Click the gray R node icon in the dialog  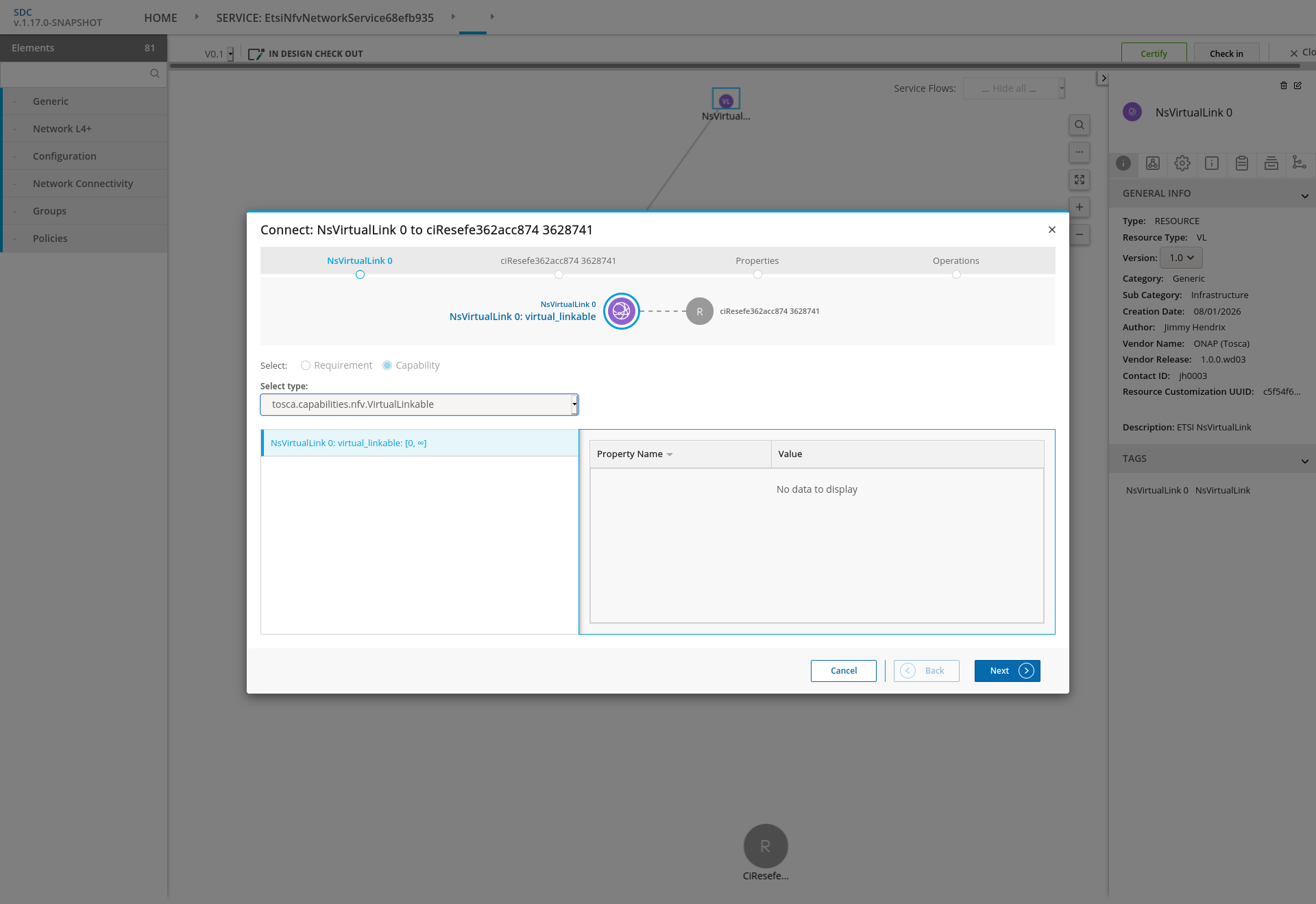699,311
